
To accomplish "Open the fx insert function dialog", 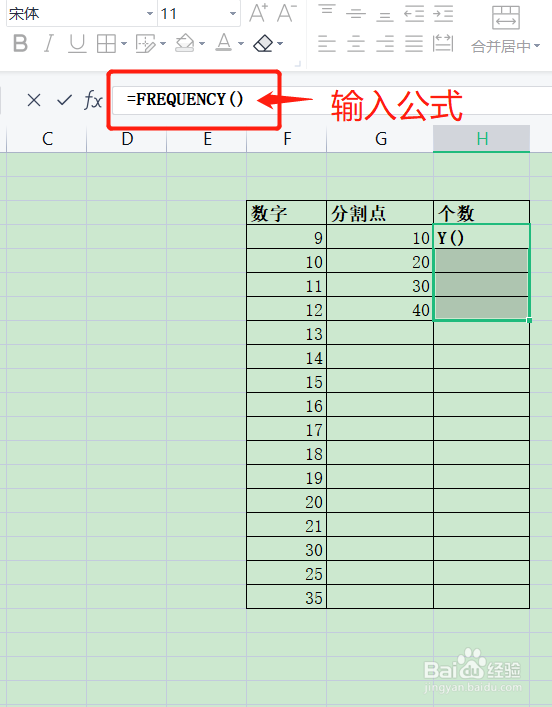I will point(93,100).
